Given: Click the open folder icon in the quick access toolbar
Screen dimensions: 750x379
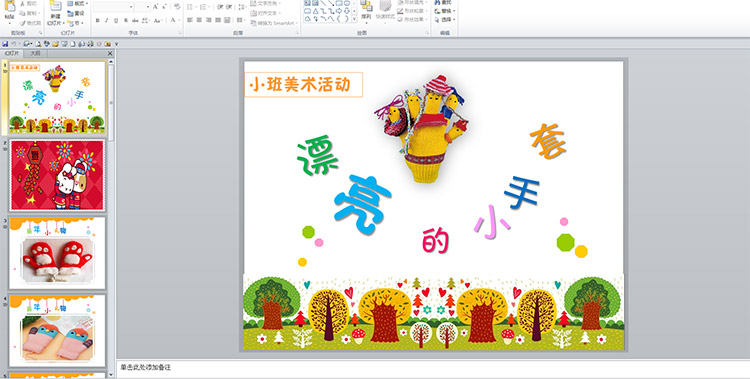Looking at the screenshot, I should [55, 44].
